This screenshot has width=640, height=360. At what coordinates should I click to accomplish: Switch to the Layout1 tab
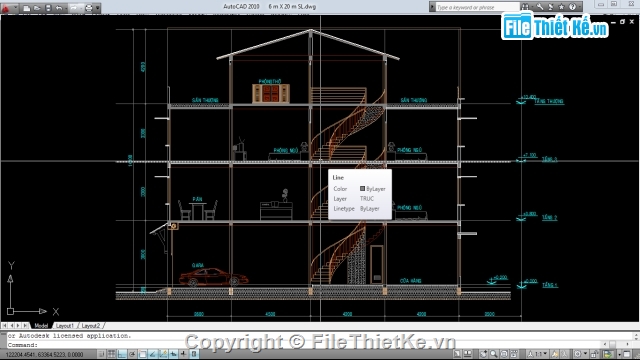click(x=64, y=326)
